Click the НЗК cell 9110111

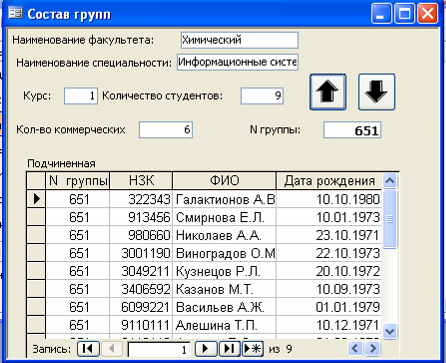coord(141,325)
